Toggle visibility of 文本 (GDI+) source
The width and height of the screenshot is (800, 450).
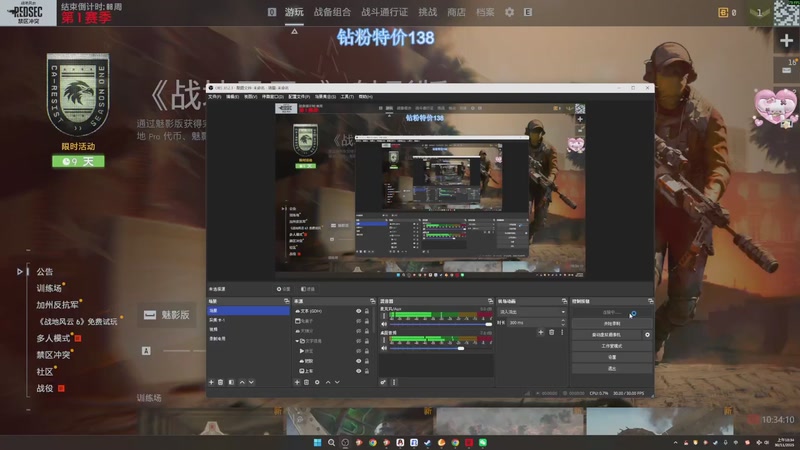[x=358, y=311]
